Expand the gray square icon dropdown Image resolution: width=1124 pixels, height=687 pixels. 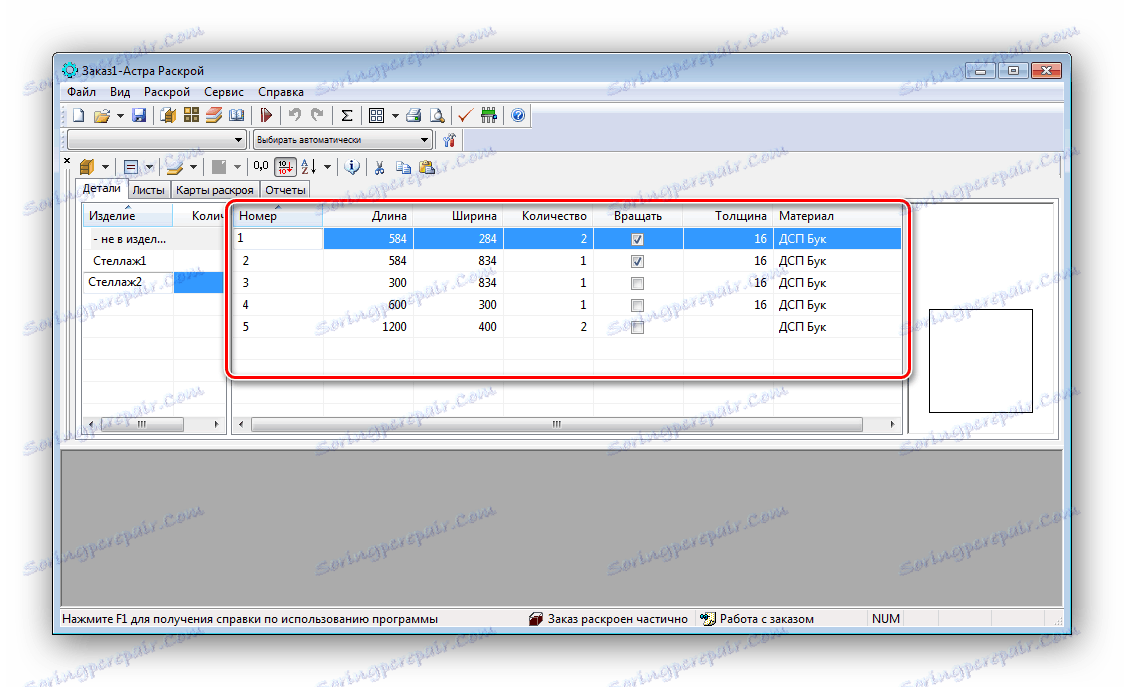237,167
